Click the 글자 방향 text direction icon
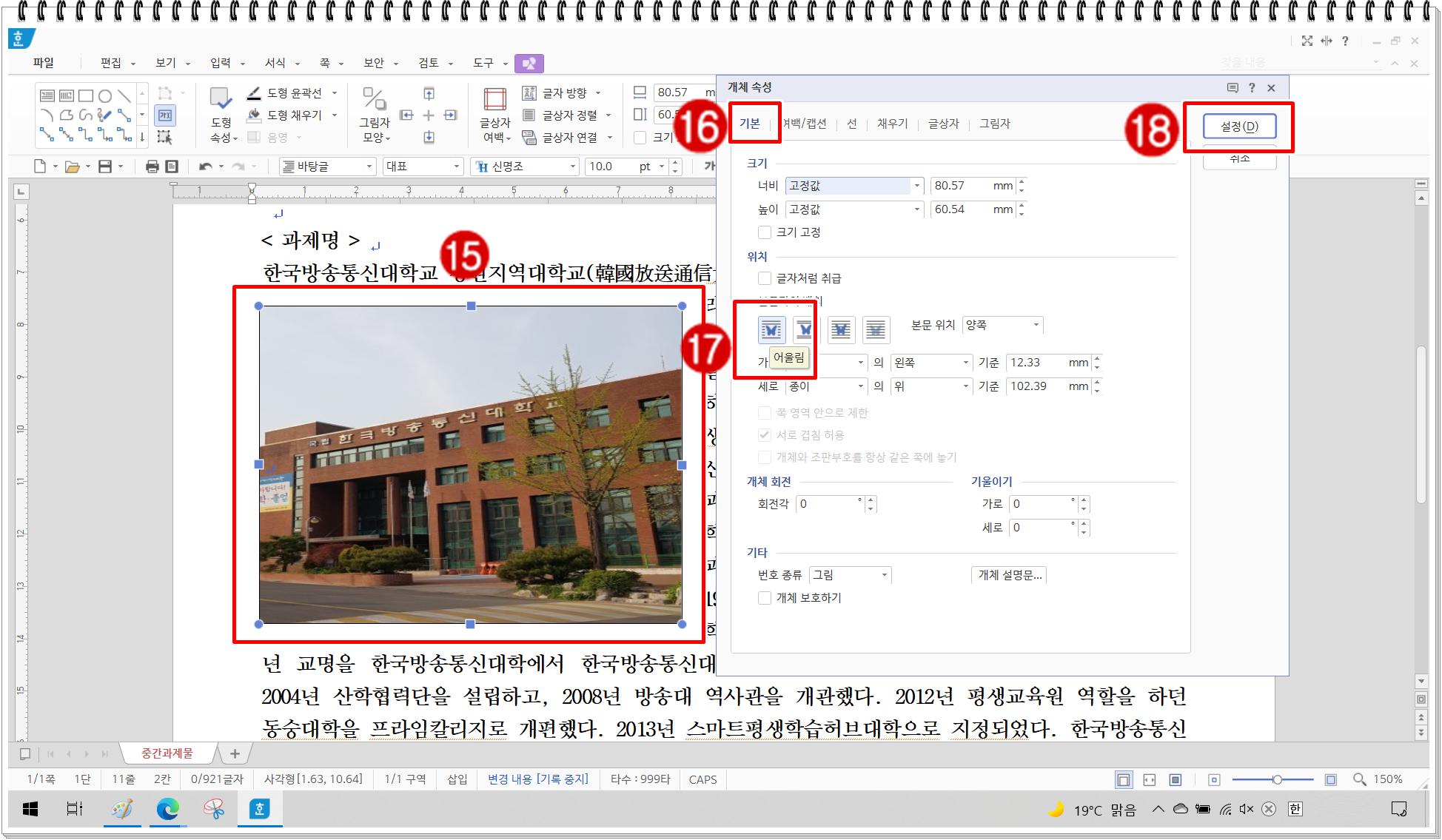Image resolution: width=1442 pixels, height=840 pixels. [x=529, y=93]
